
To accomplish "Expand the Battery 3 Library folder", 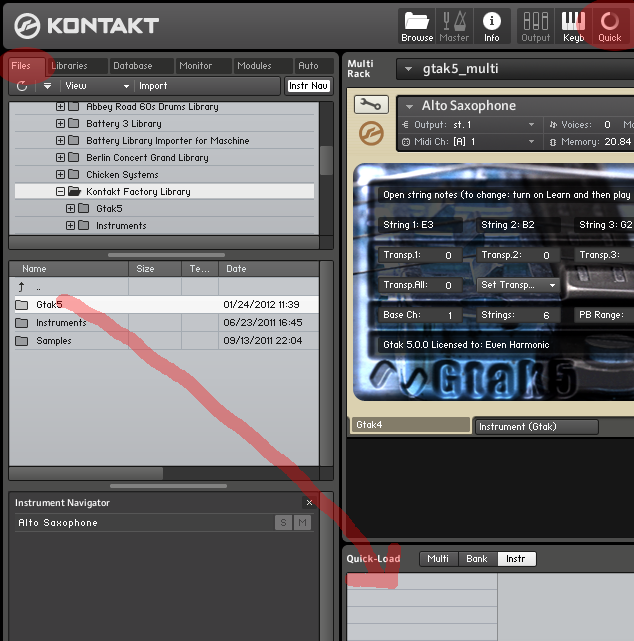I will point(60,124).
